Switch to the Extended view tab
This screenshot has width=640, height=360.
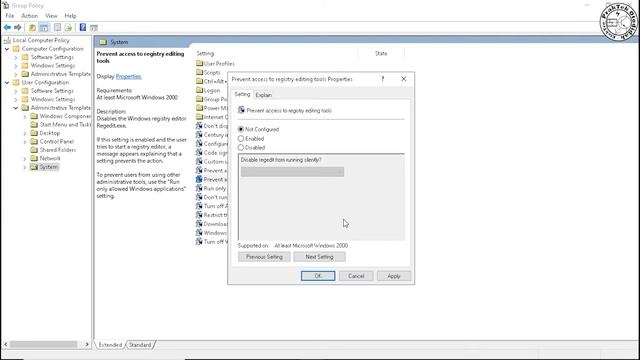click(110, 345)
